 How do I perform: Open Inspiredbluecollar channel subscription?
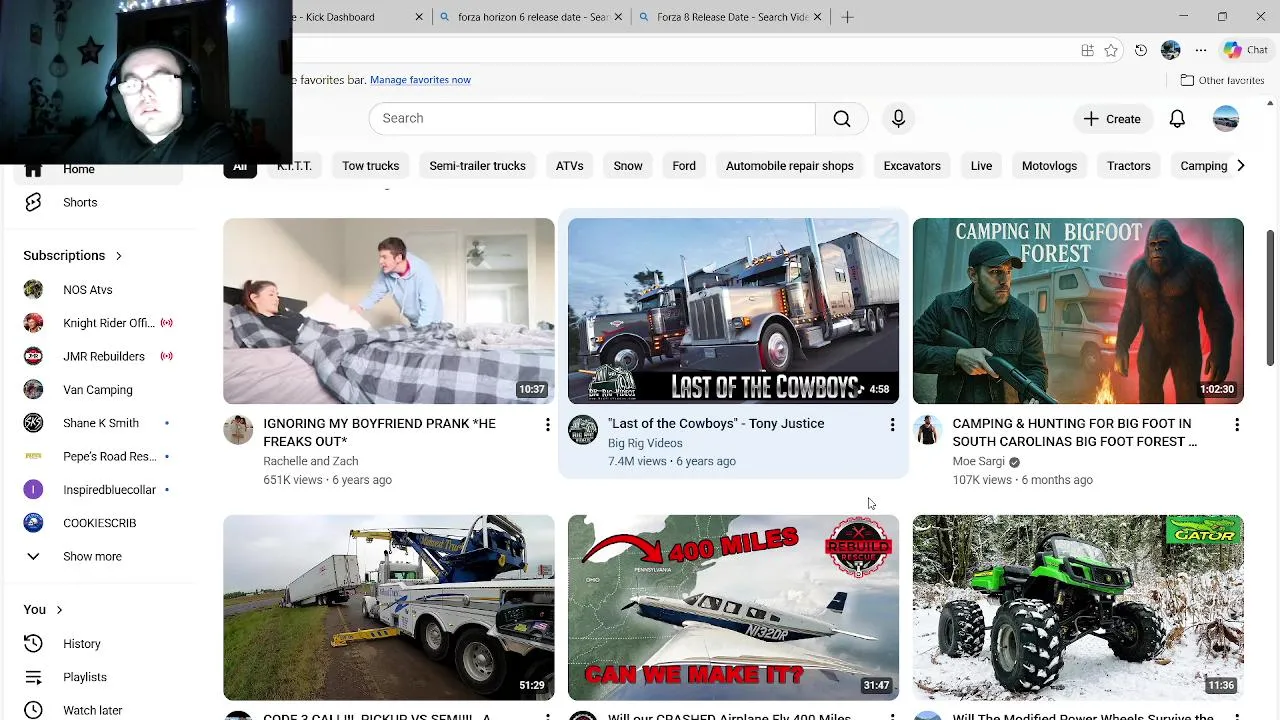coord(99,490)
